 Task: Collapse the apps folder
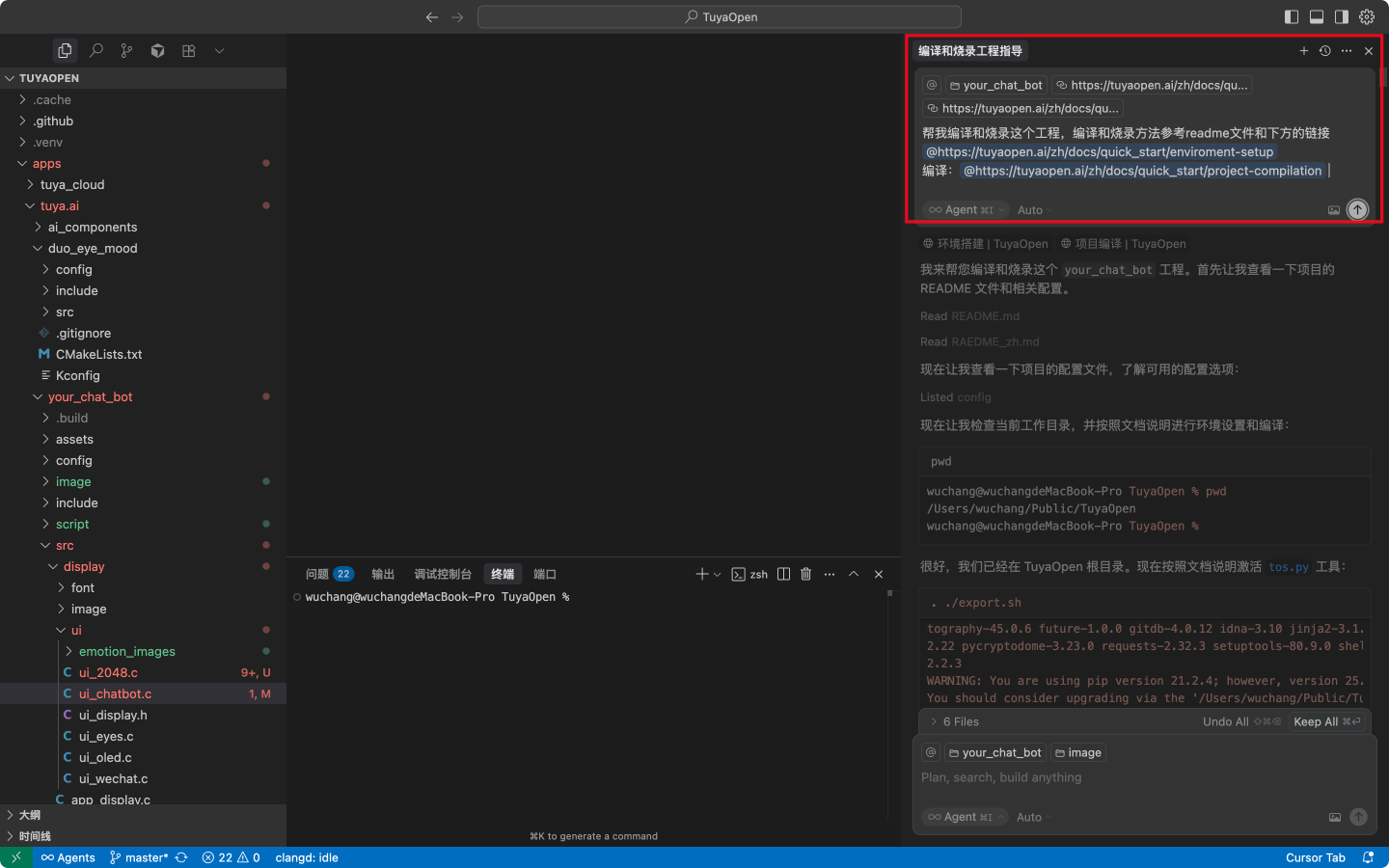[143, 163]
